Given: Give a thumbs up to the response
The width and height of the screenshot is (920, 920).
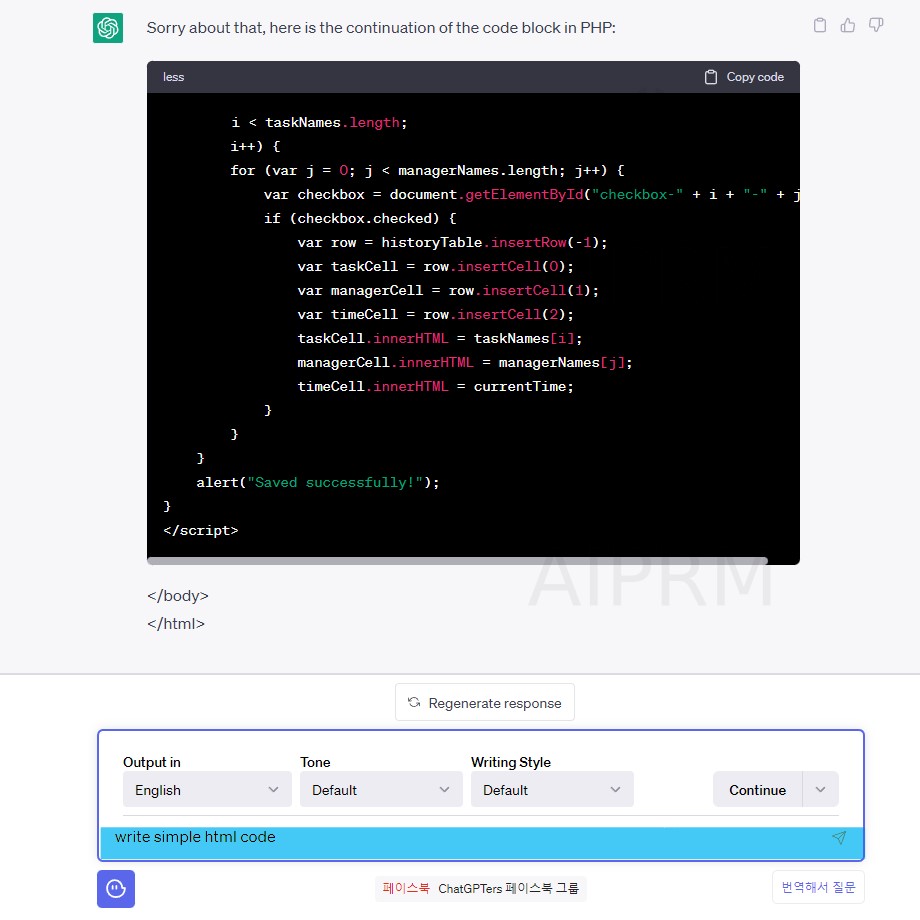Looking at the screenshot, I should (847, 25).
